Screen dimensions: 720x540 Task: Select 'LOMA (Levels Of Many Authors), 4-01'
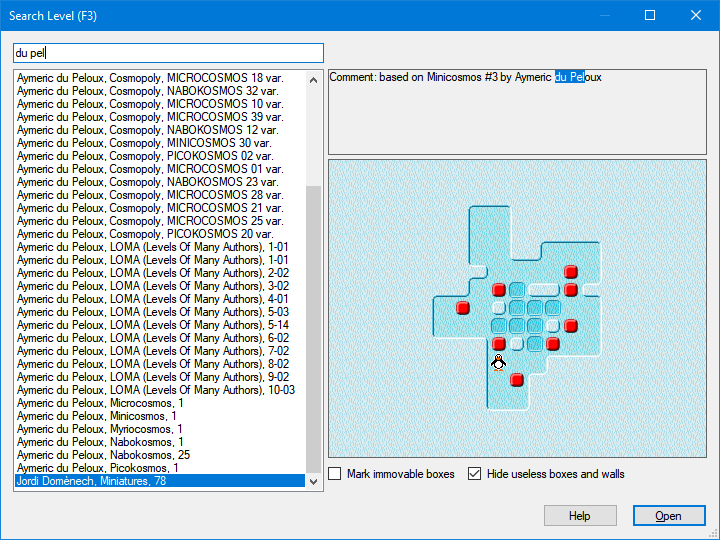coord(160,298)
